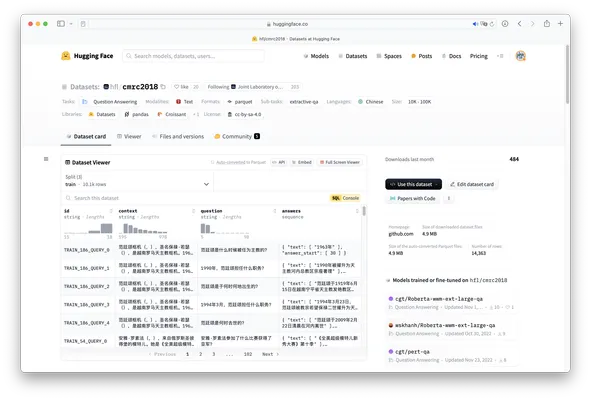Click the dataset viewer table scrollbar
The width and height of the screenshot is (591, 400).
click(364, 211)
